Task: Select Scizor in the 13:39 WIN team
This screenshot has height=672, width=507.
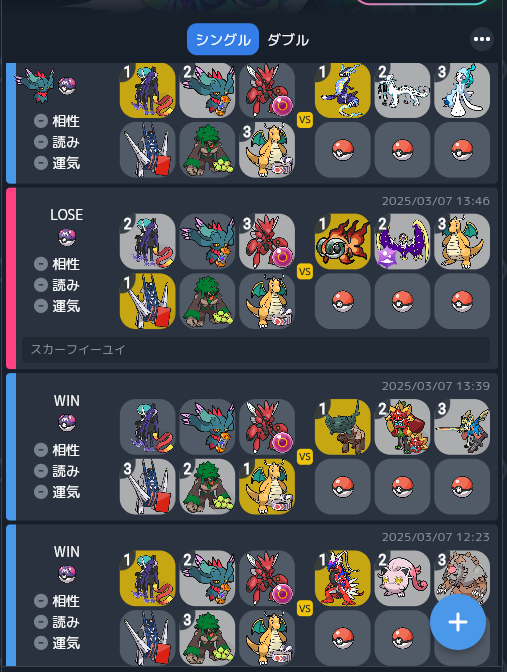Action: click(267, 427)
